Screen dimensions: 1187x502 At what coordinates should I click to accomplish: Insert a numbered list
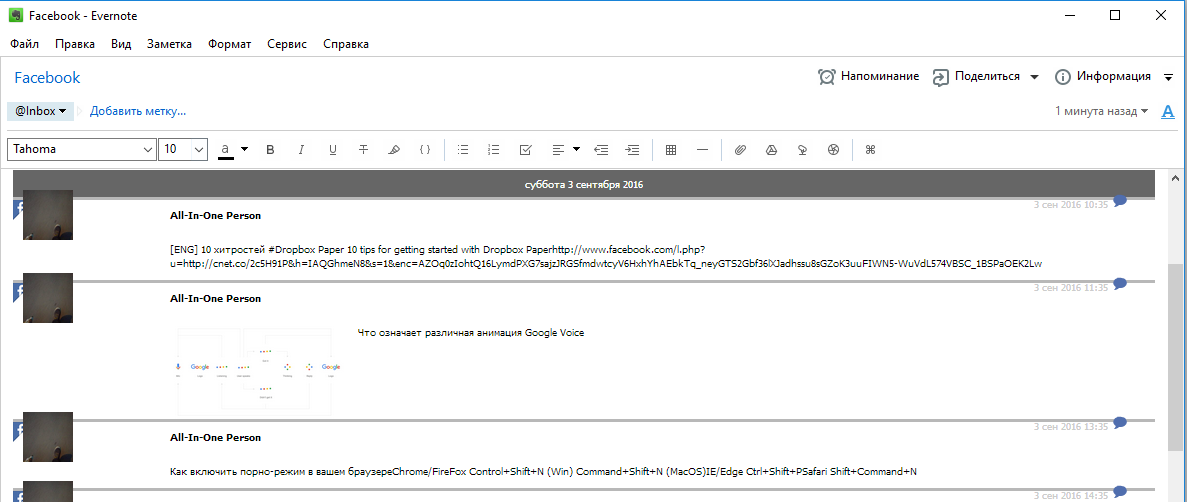(x=494, y=150)
